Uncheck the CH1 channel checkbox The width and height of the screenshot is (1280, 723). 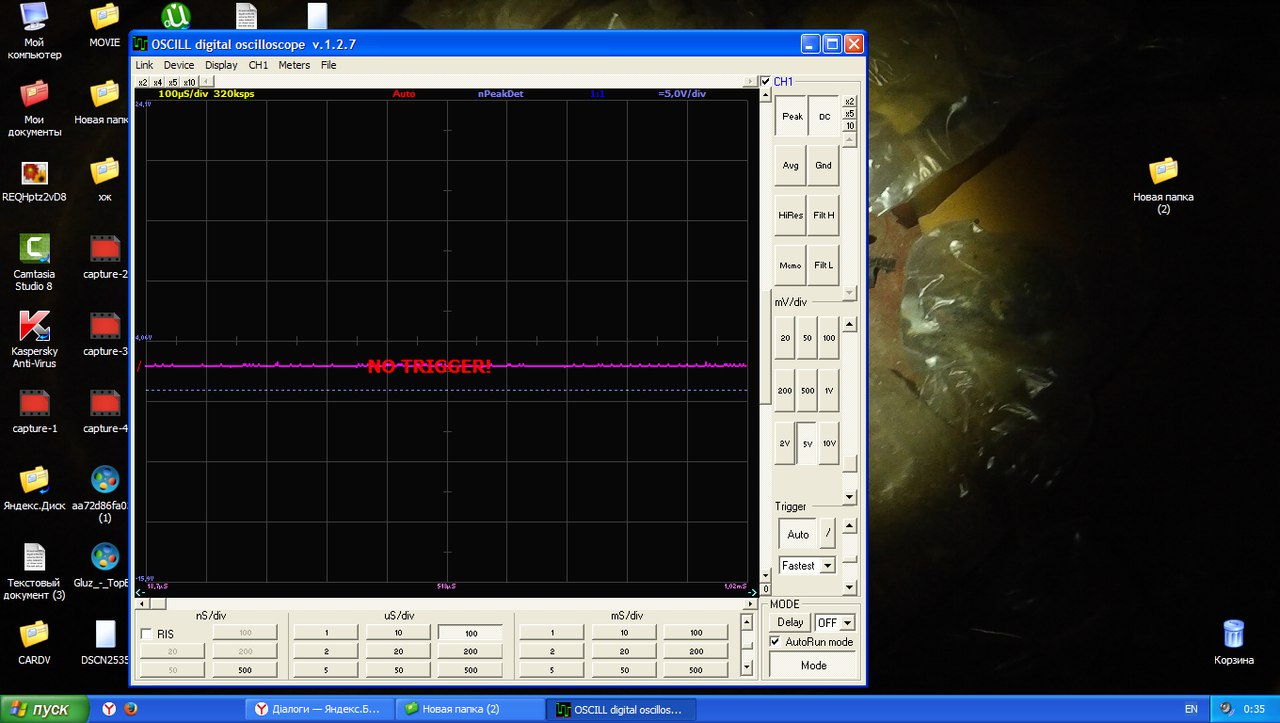pyautogui.click(x=766, y=82)
